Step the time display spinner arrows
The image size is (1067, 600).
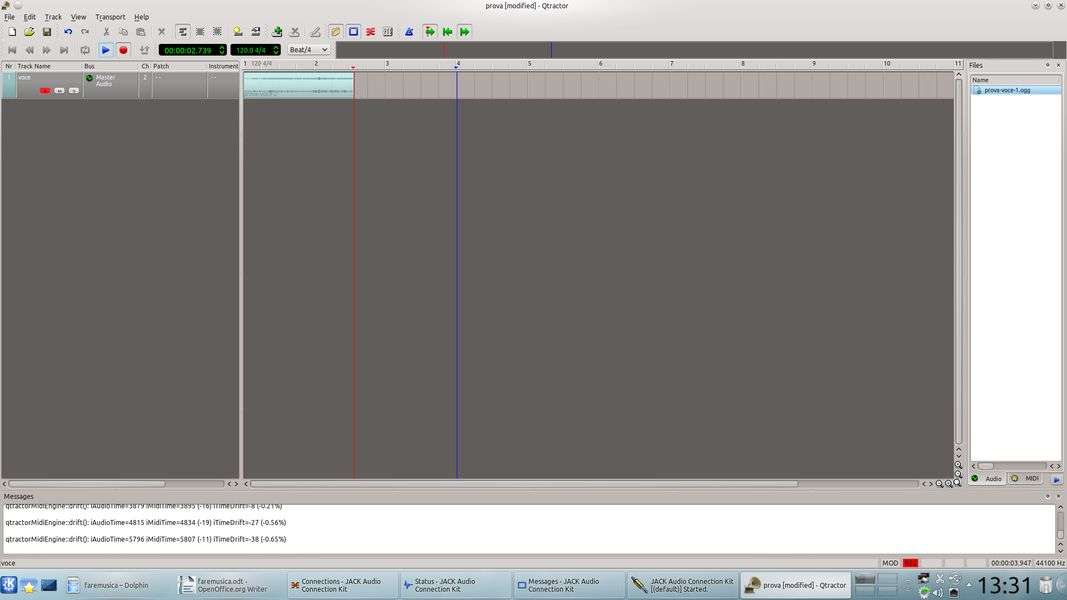[x=222, y=50]
